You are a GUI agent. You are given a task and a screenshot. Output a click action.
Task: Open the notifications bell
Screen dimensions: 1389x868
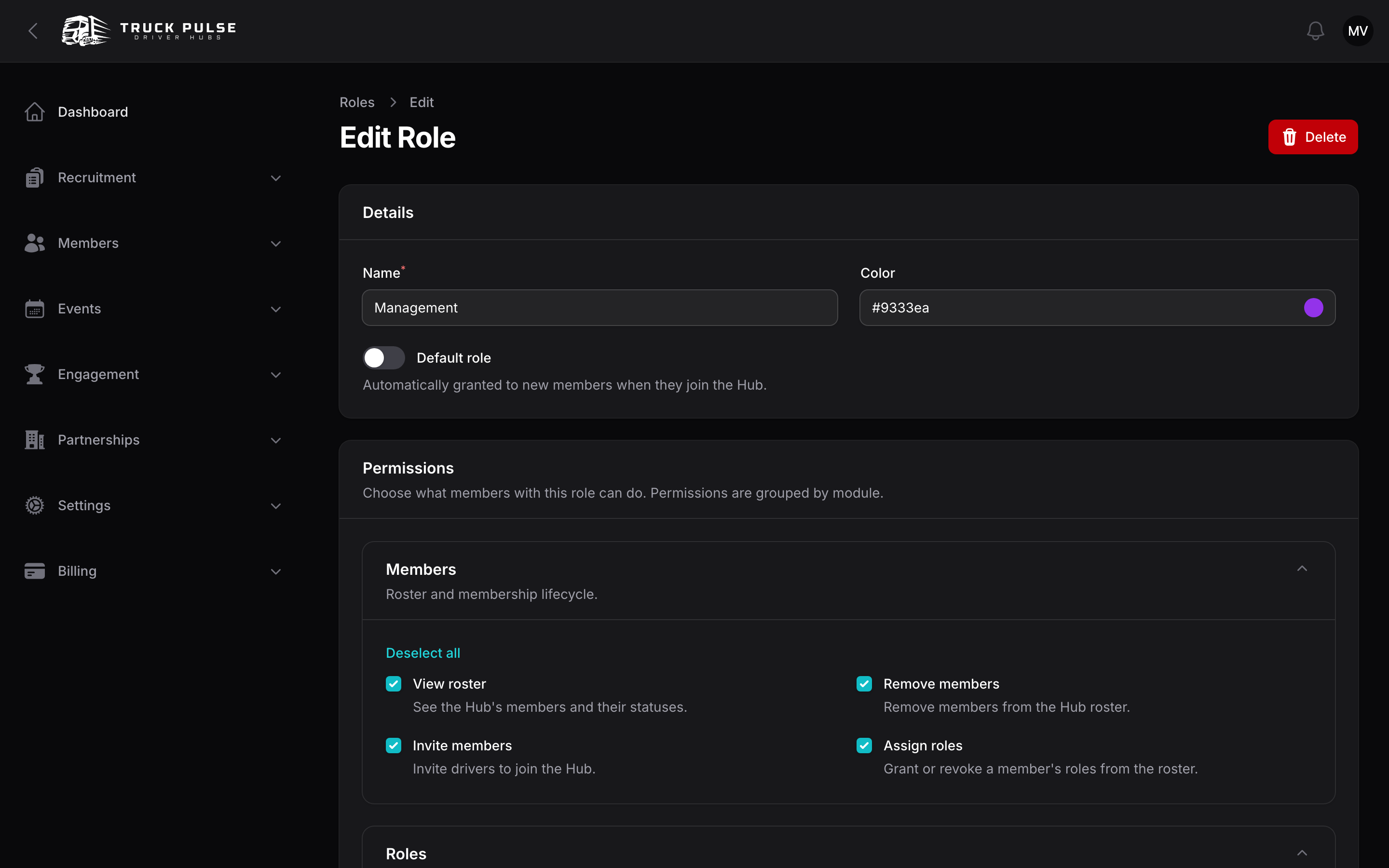pyautogui.click(x=1315, y=31)
